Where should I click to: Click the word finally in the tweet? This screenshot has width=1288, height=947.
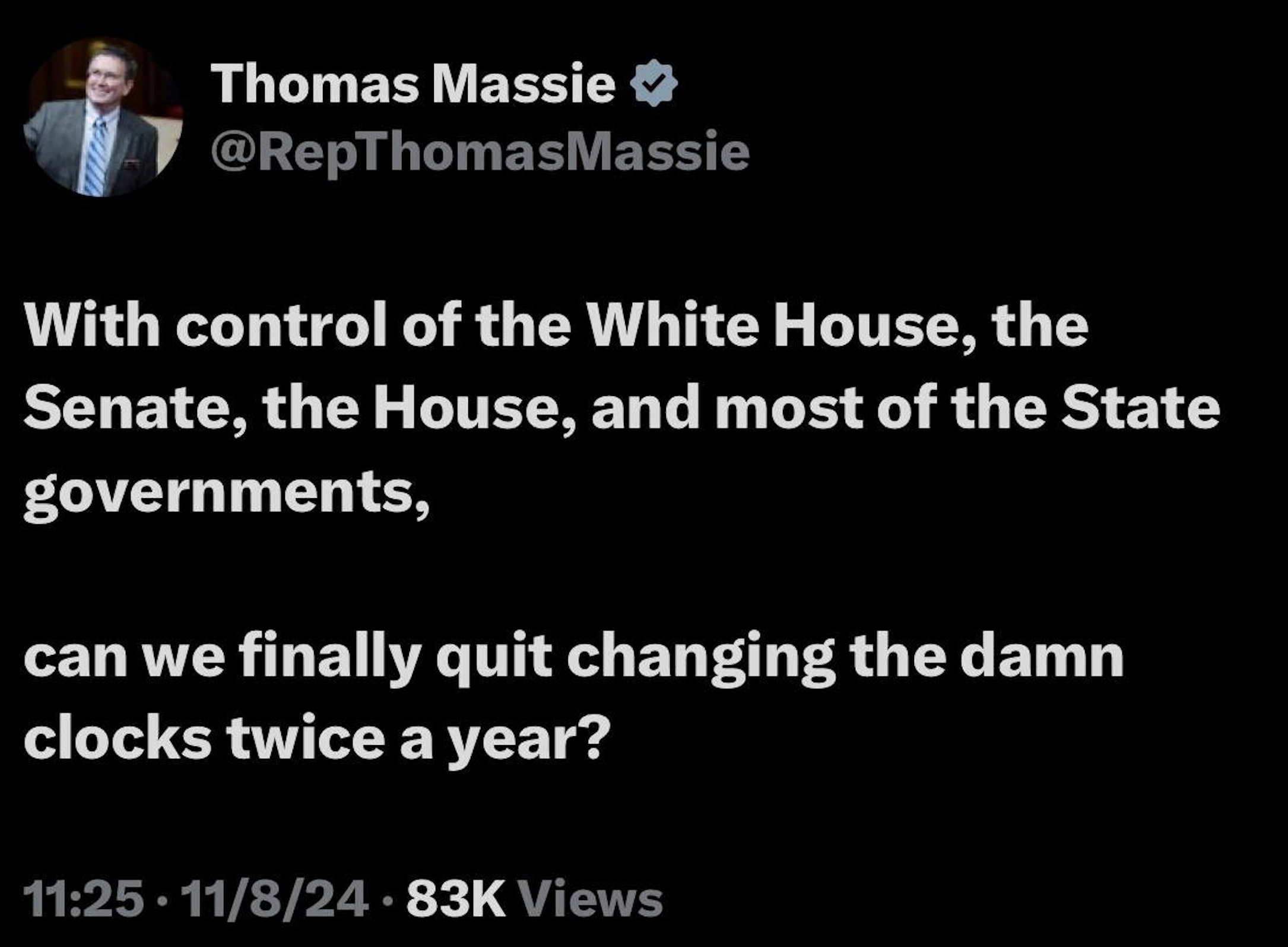tap(329, 660)
